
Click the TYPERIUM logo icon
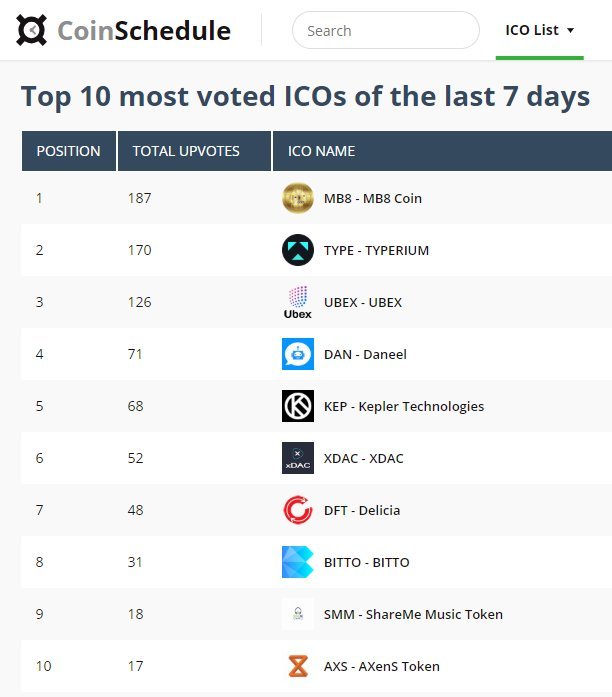click(298, 250)
